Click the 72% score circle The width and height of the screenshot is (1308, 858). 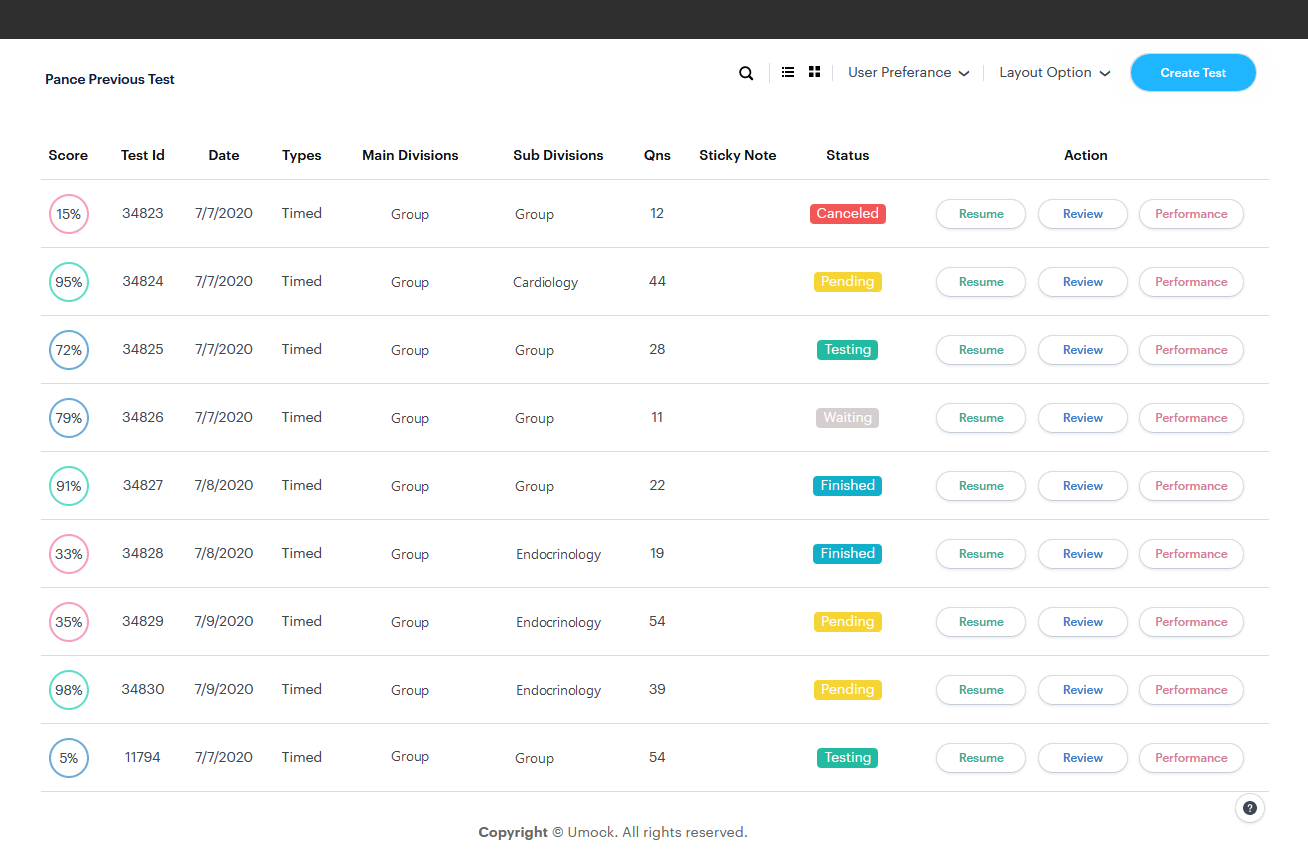(x=69, y=350)
